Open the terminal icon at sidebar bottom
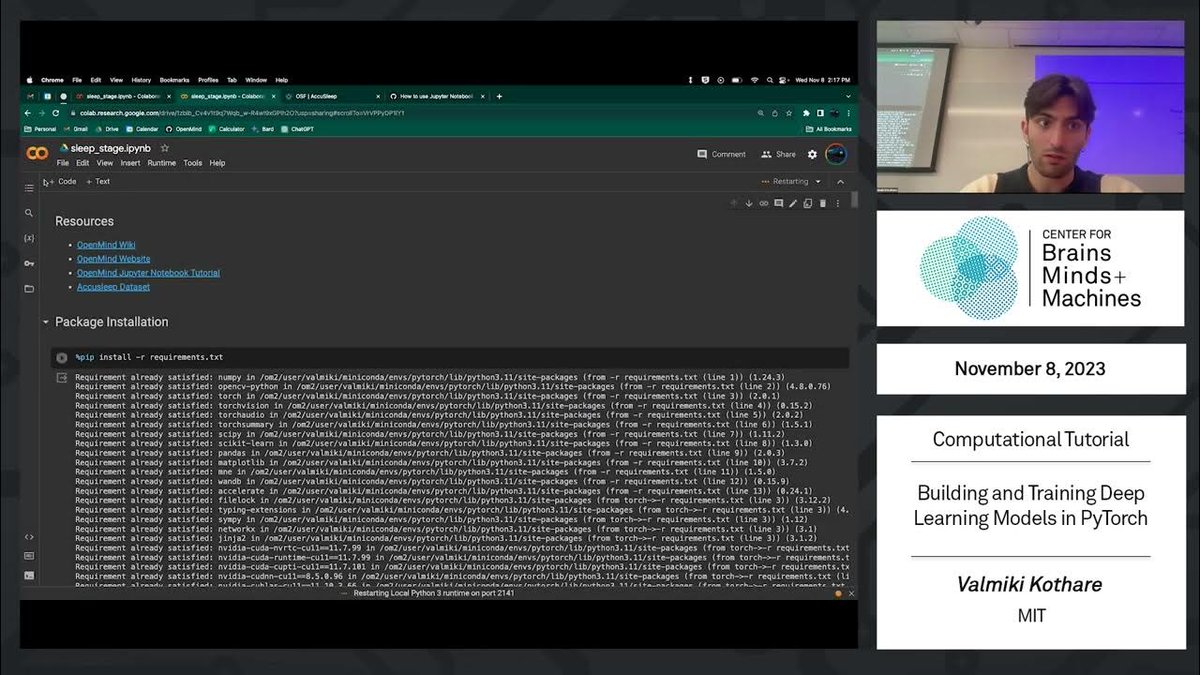The height and width of the screenshot is (675, 1200). [x=28, y=576]
